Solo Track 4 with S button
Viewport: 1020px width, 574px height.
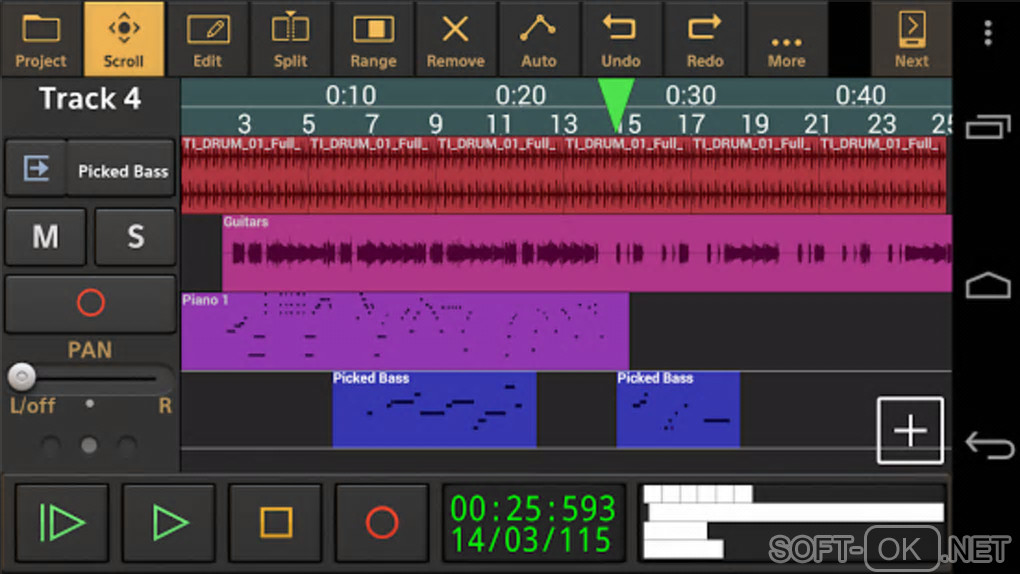(x=135, y=236)
